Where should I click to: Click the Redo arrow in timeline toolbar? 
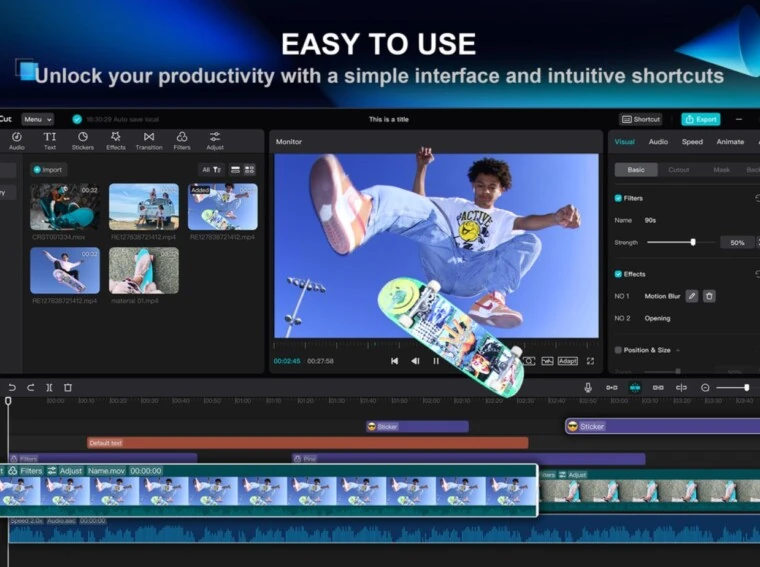pyautogui.click(x=31, y=387)
